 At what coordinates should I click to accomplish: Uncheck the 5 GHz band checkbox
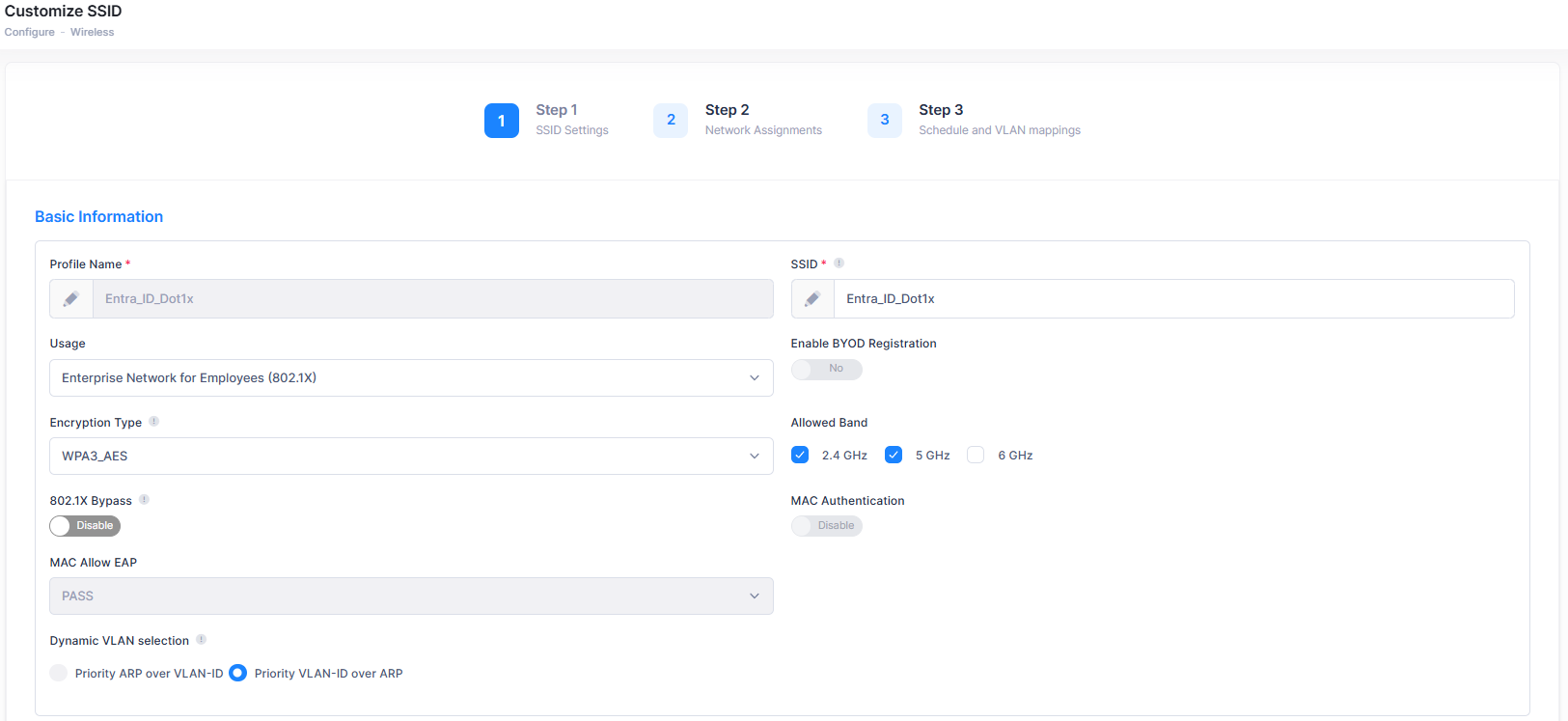pyautogui.click(x=894, y=455)
